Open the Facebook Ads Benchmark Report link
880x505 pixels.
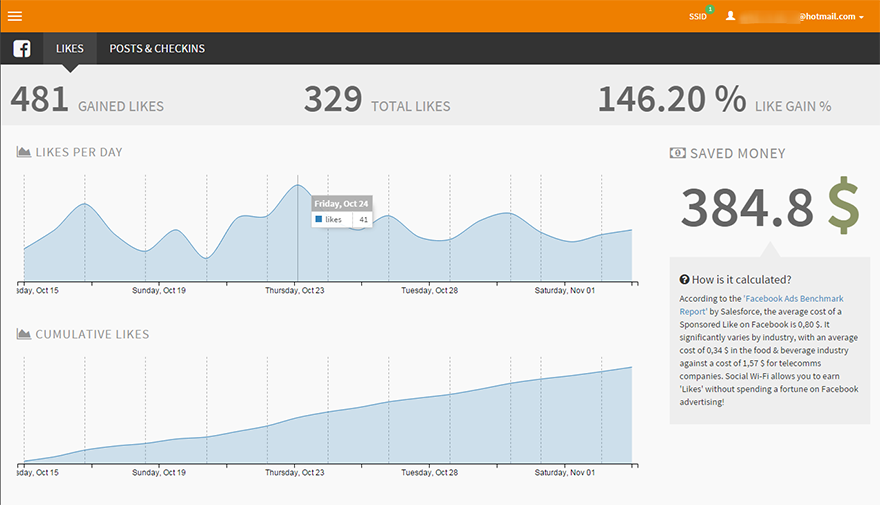[762, 305]
